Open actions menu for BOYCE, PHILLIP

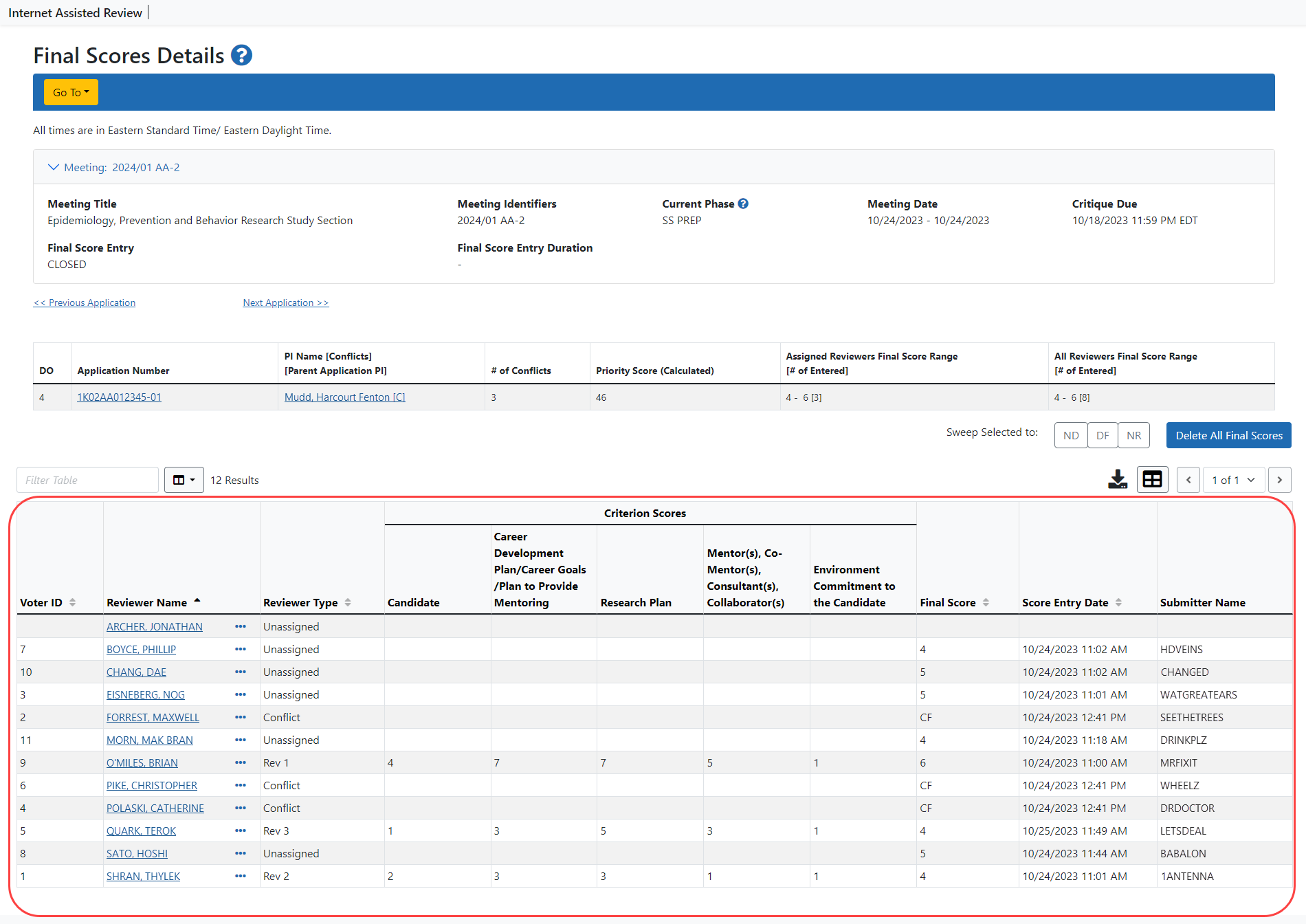coord(241,649)
